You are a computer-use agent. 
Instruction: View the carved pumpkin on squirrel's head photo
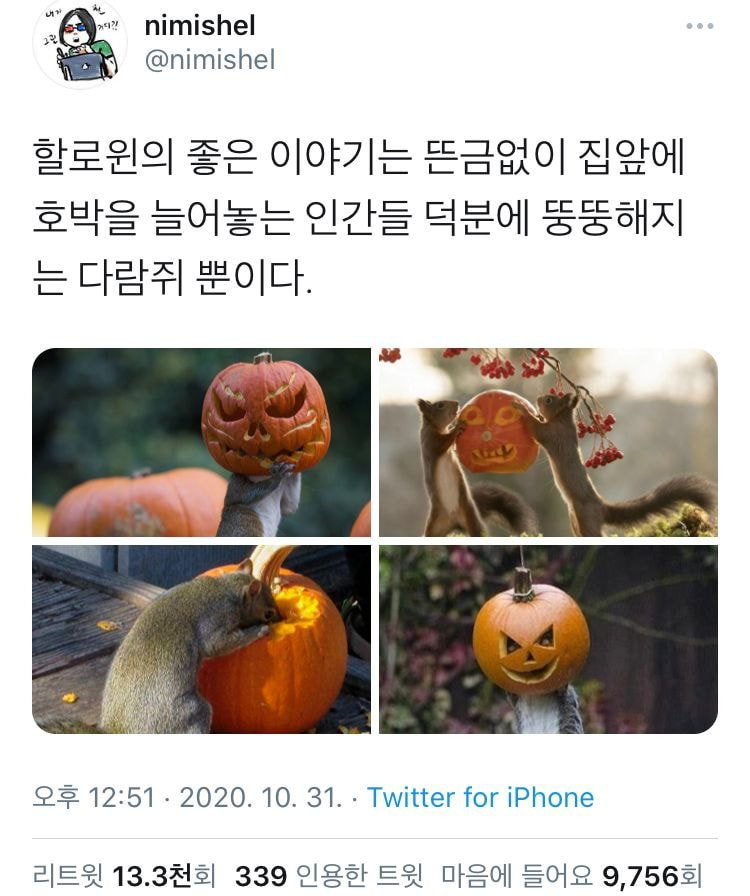tap(201, 442)
